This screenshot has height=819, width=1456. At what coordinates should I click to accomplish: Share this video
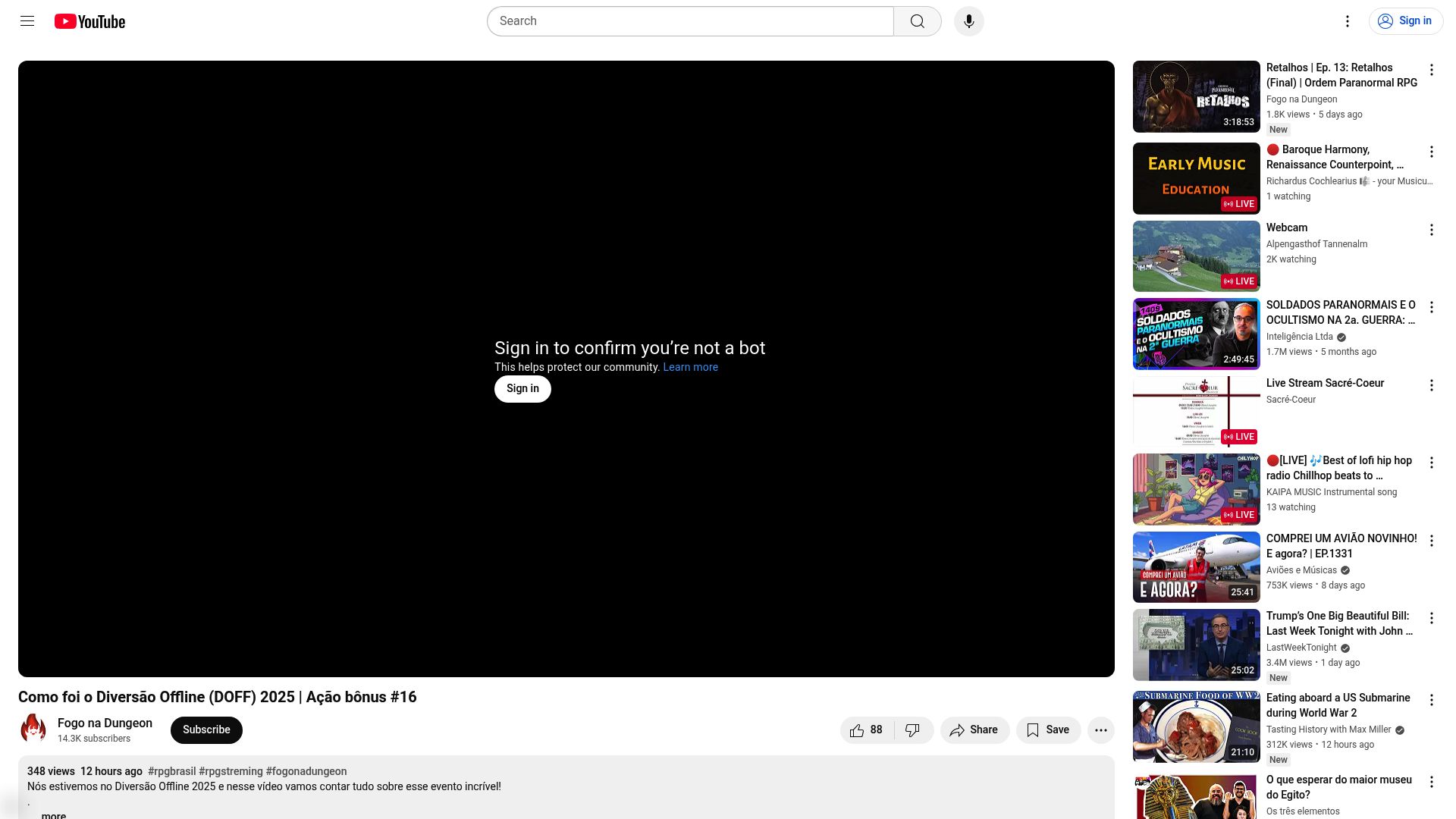click(974, 730)
